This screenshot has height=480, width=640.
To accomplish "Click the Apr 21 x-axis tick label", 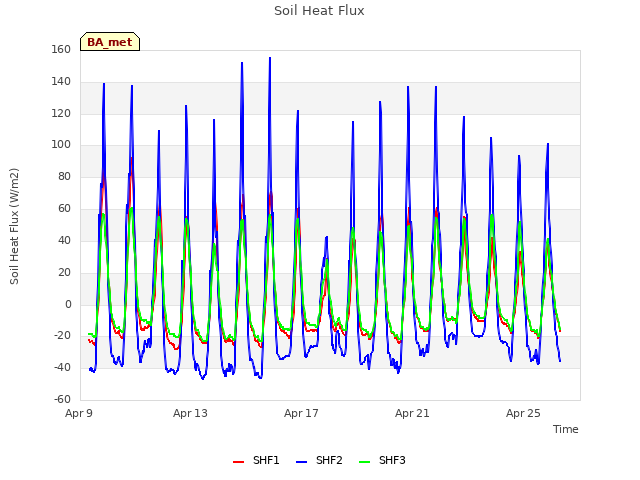I will tap(412, 413).
